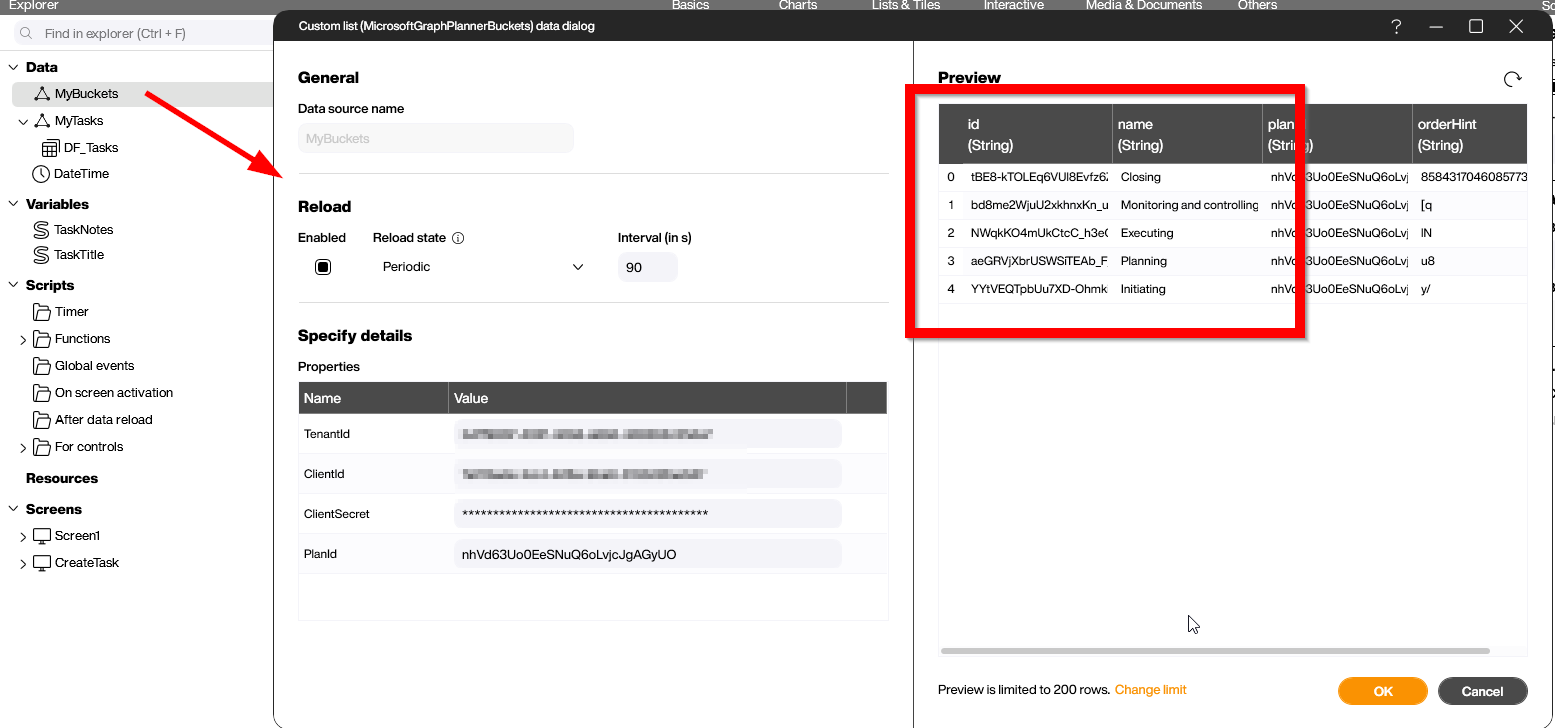The width and height of the screenshot is (1555, 728).
Task: Click the Timer folder icon
Action: (41, 312)
